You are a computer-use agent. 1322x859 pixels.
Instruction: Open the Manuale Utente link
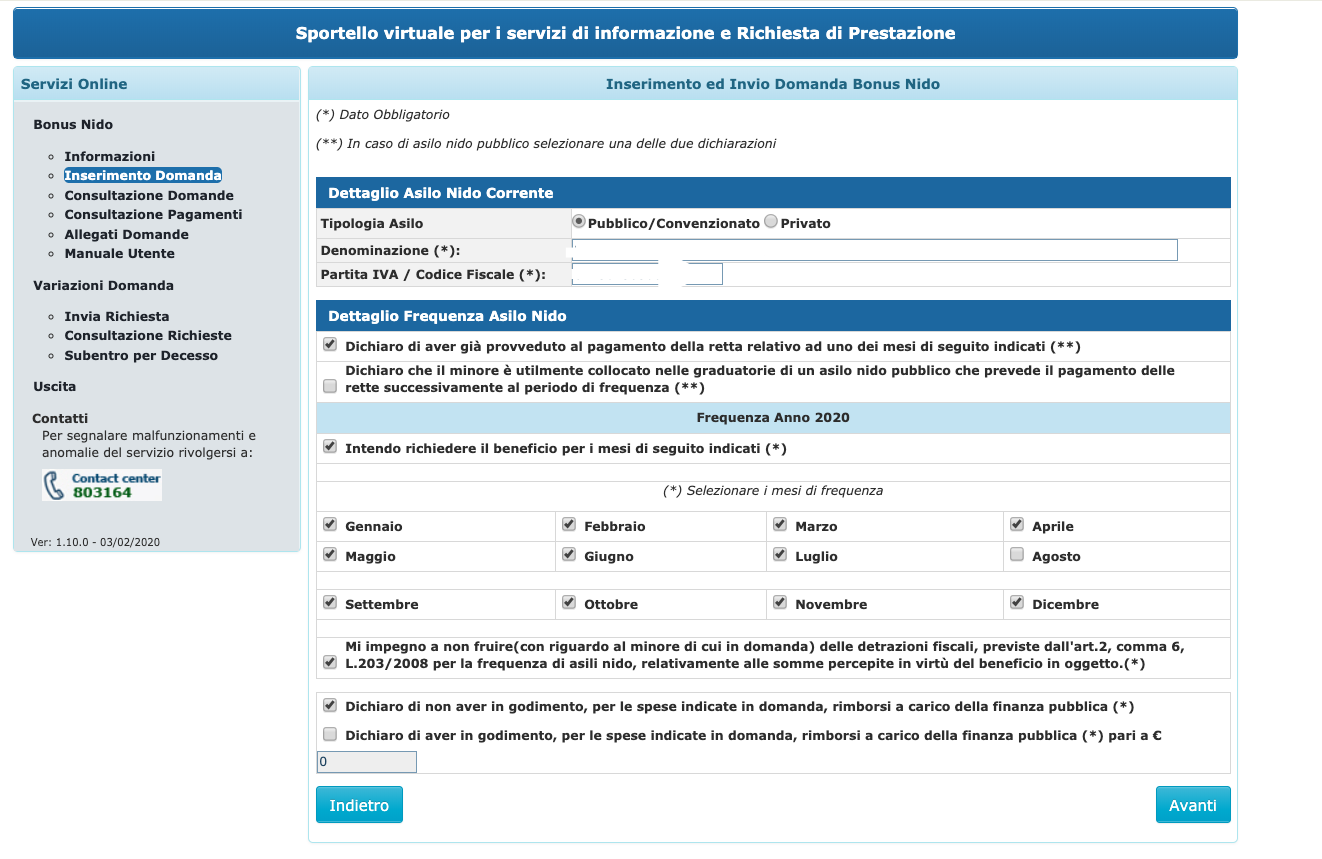119,253
